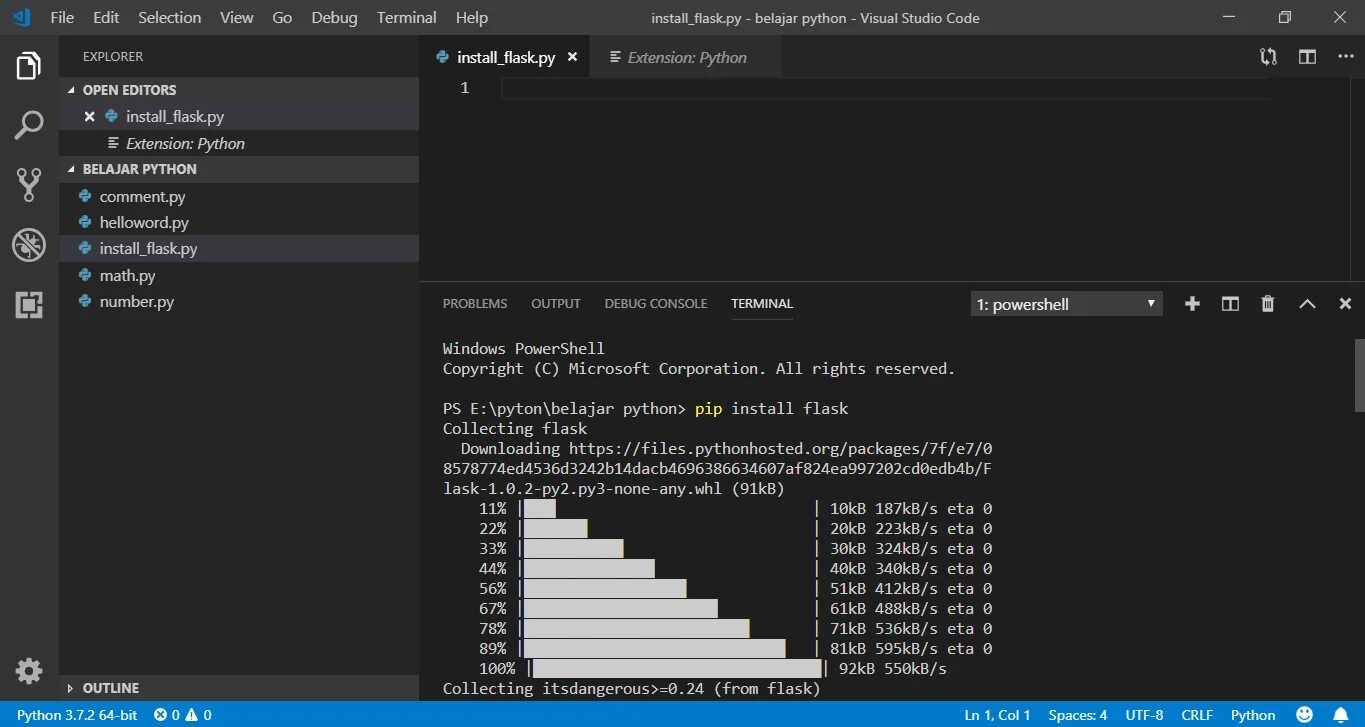Click the warnings count in status bar
This screenshot has width=1365, height=727.
tap(198, 715)
